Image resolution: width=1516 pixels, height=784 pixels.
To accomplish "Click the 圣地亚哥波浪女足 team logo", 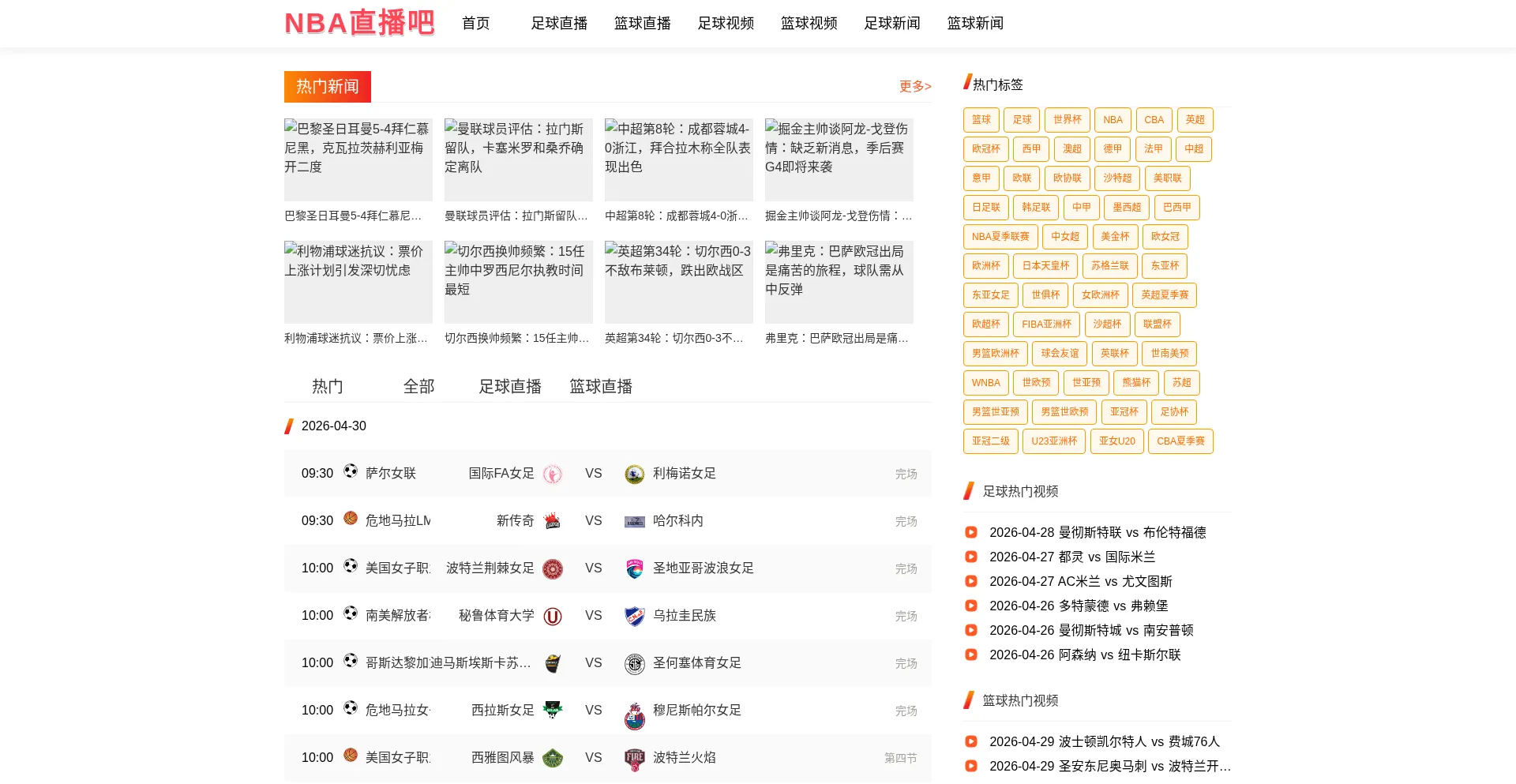I will coord(634,568).
